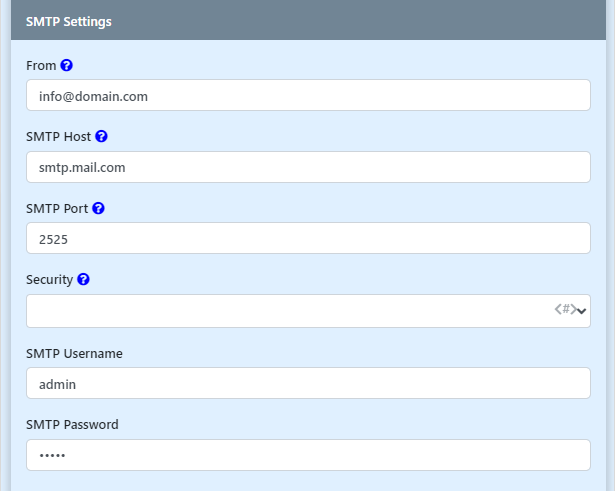Click the Security label text
Image resolution: width=615 pixels, height=491 pixels.
(x=49, y=280)
